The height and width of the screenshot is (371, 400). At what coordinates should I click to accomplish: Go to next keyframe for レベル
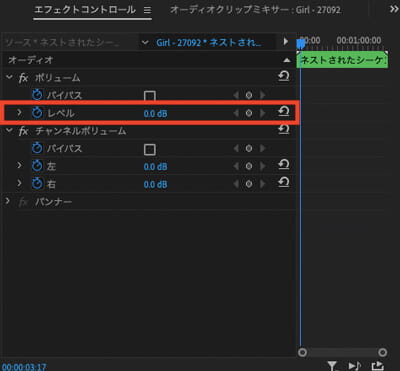263,113
